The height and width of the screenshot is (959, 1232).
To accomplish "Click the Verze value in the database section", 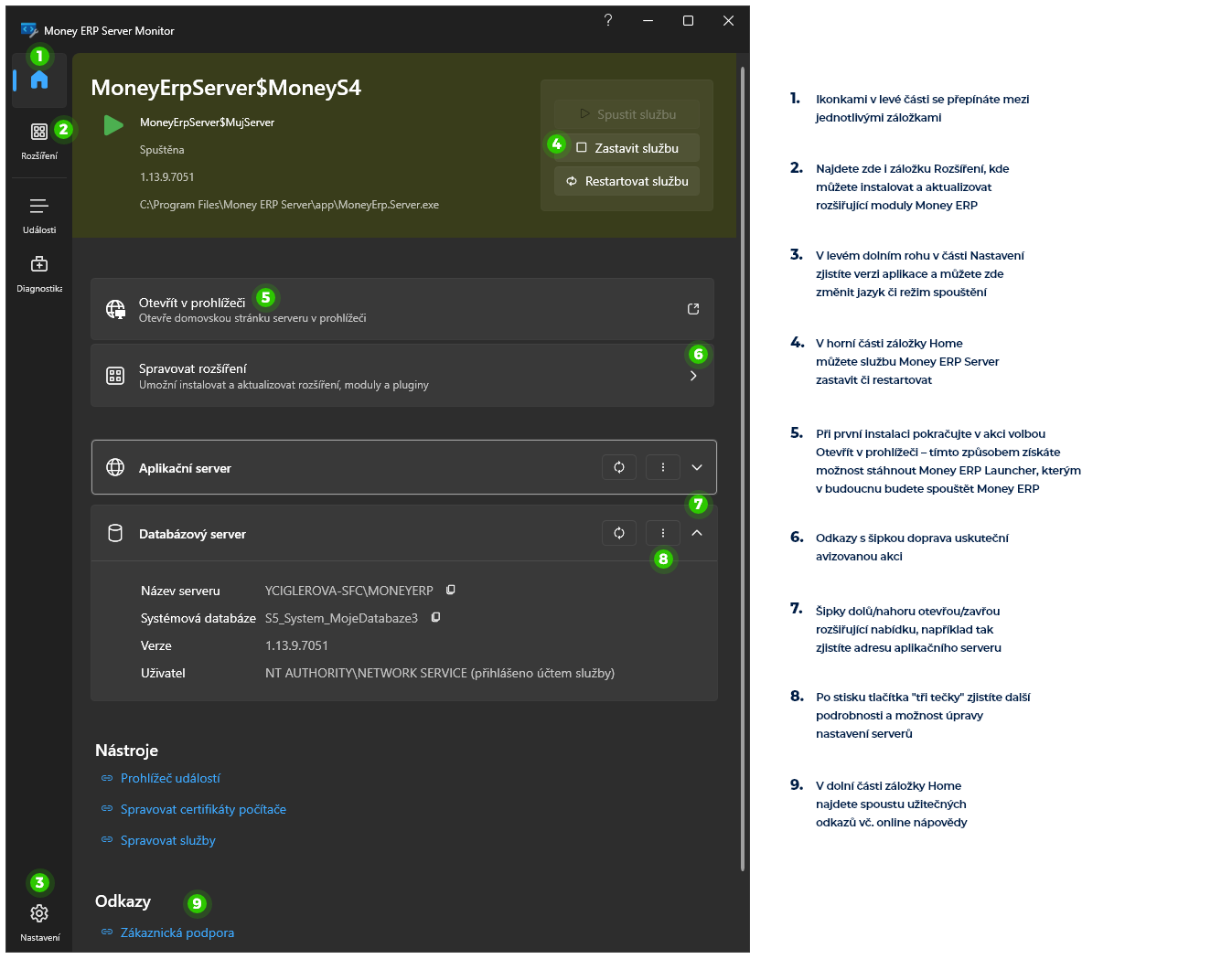I will (x=296, y=645).
